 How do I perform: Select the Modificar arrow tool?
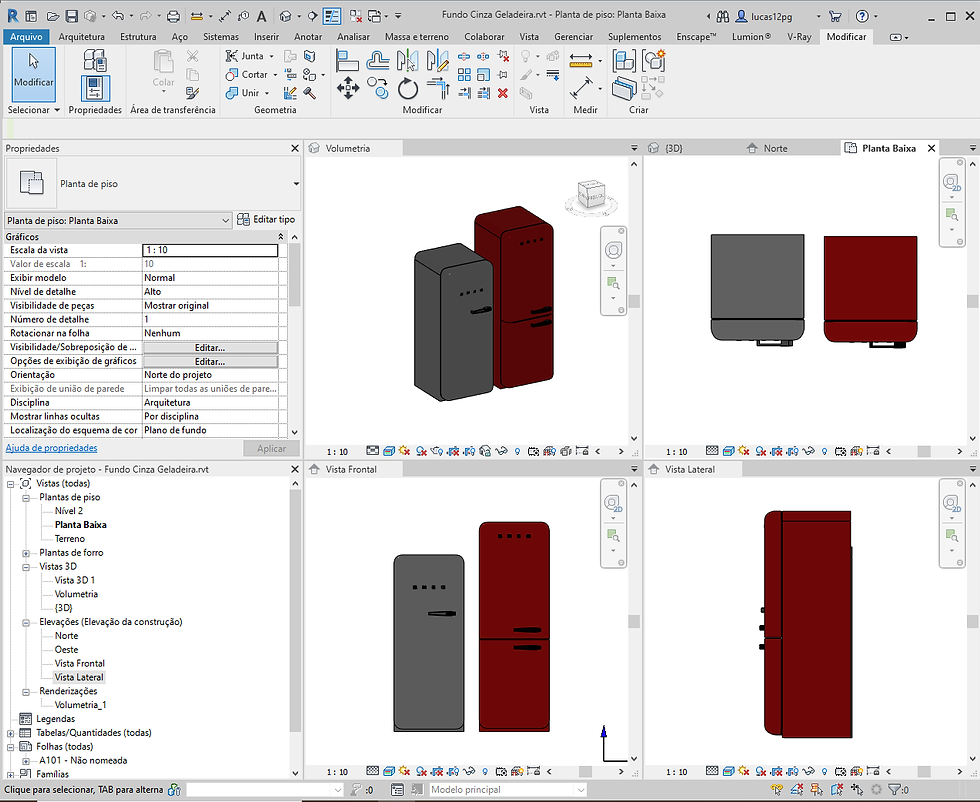34,74
